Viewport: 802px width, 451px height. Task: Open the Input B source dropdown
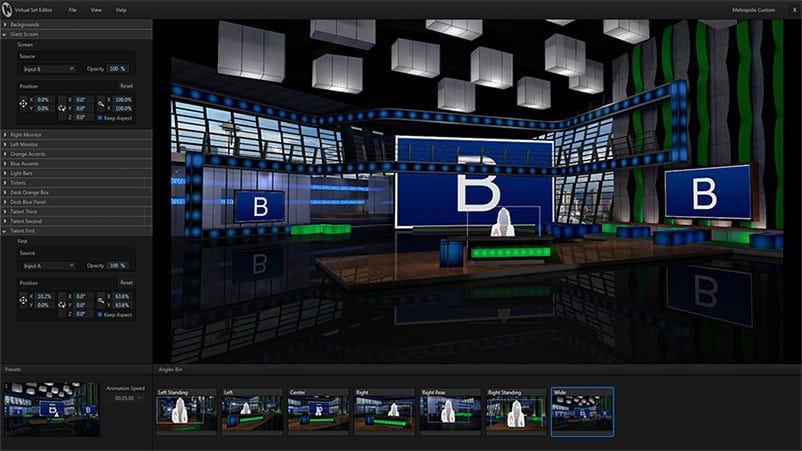coord(48,69)
